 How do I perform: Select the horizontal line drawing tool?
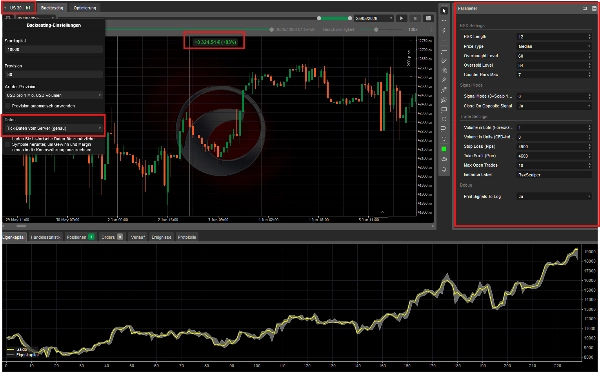[444, 51]
